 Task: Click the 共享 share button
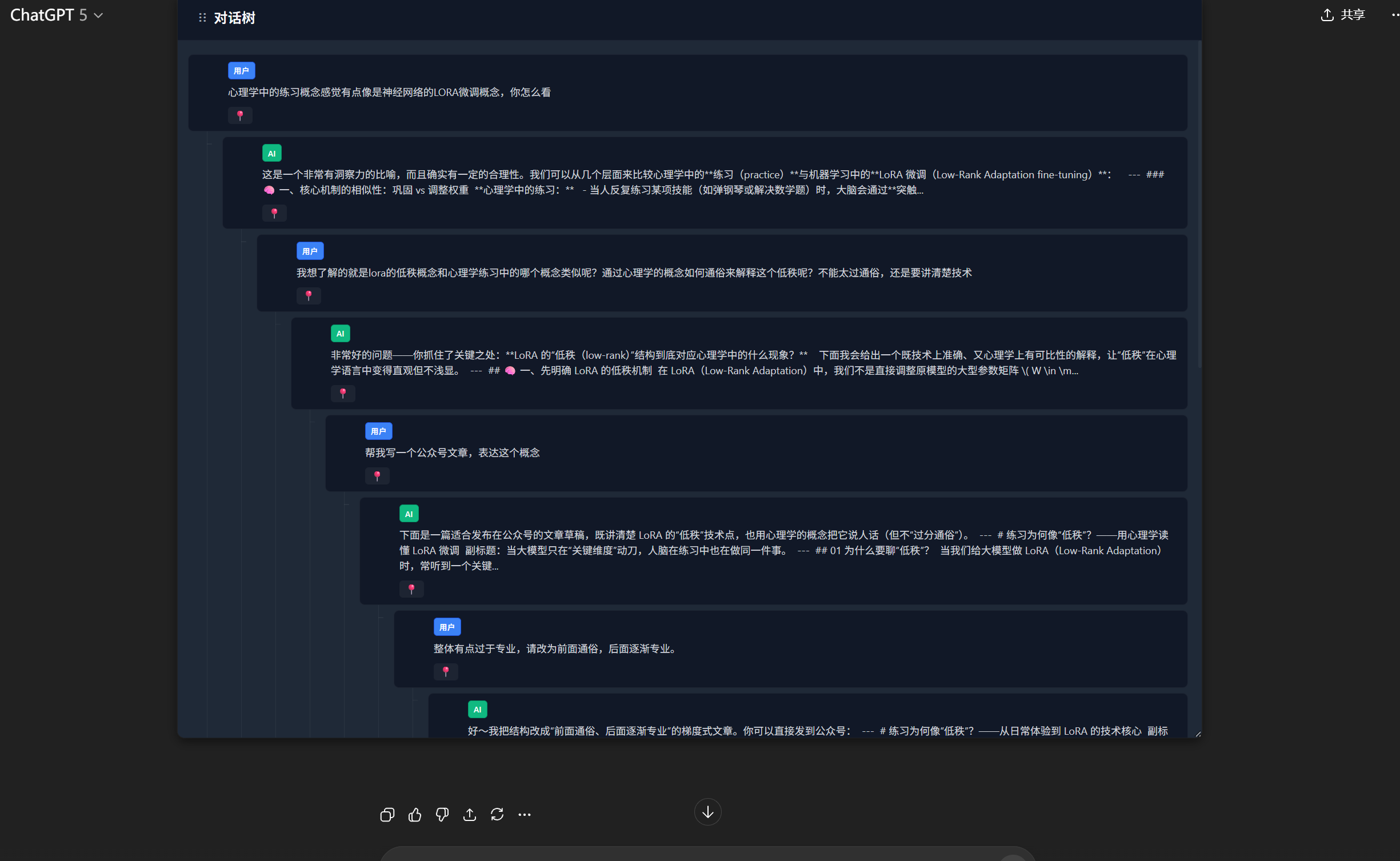[1343, 15]
